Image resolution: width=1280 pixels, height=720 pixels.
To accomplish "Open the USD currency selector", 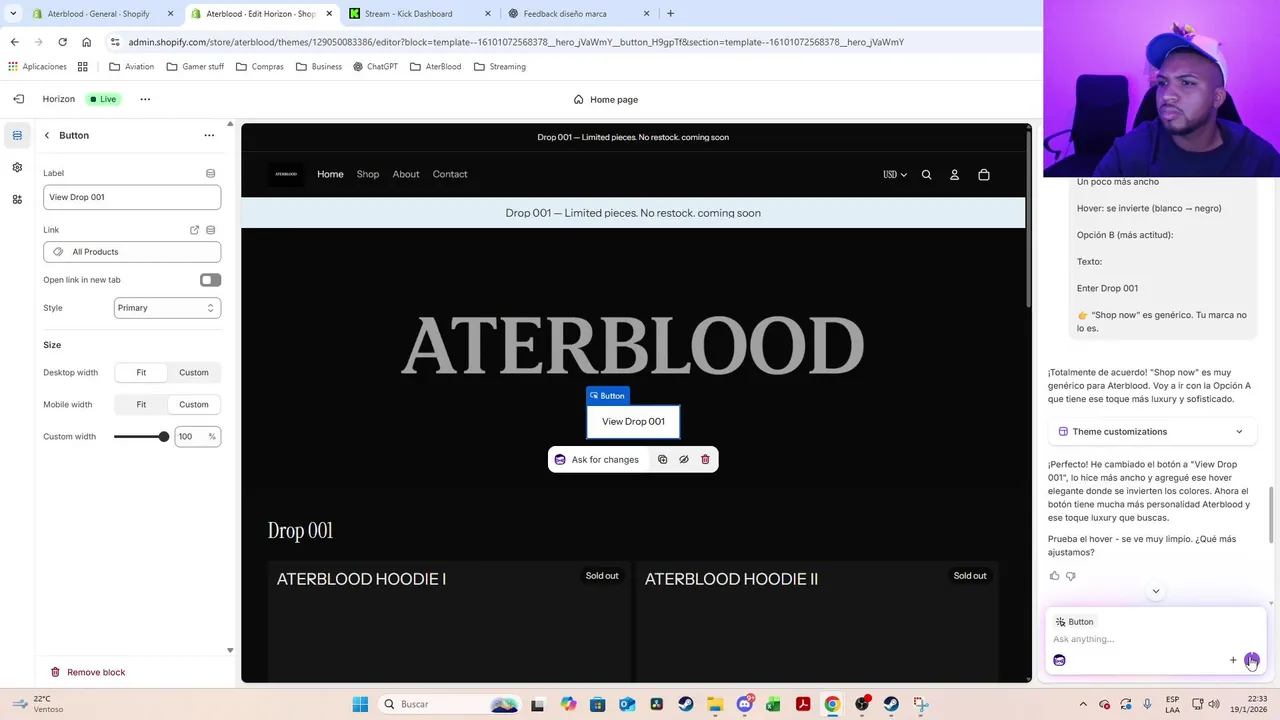I will click(x=895, y=175).
